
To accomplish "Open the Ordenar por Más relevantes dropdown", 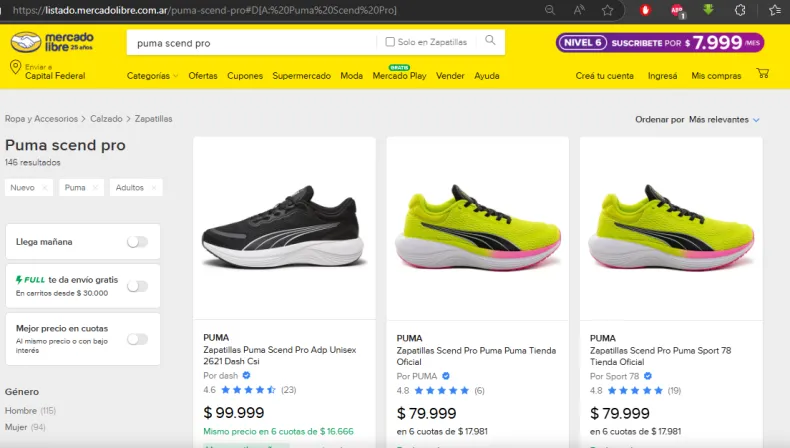I will (x=724, y=120).
